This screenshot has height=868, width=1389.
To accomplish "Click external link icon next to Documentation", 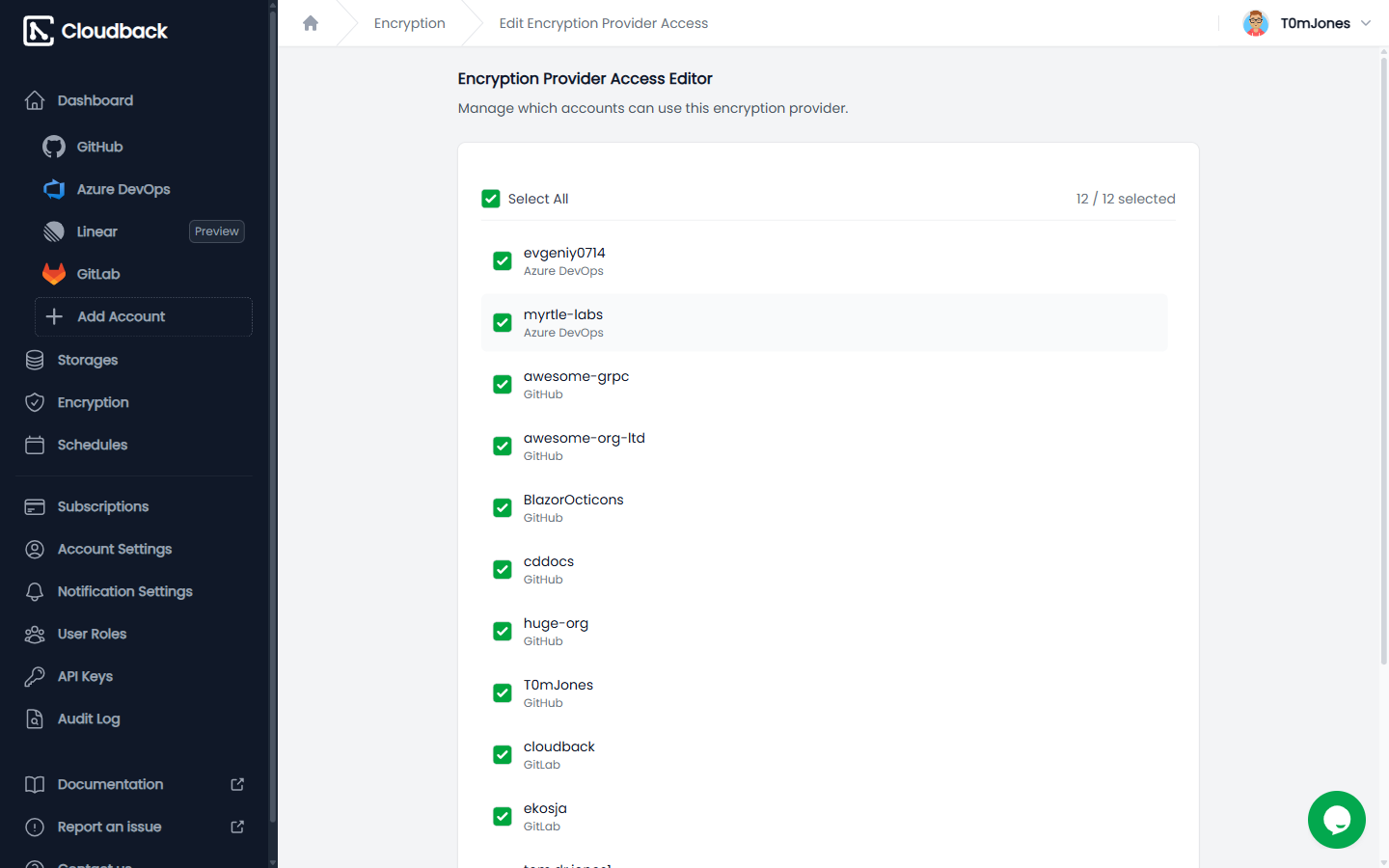I will [237, 784].
